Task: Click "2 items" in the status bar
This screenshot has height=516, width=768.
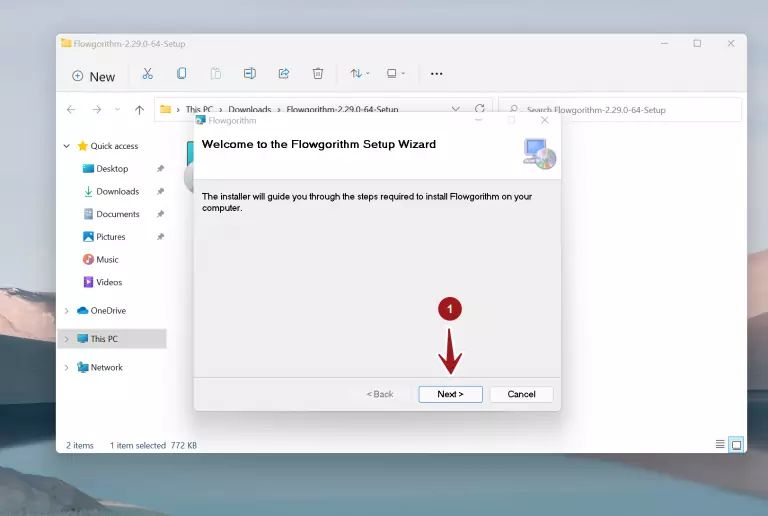Action: pyautogui.click(x=80, y=446)
